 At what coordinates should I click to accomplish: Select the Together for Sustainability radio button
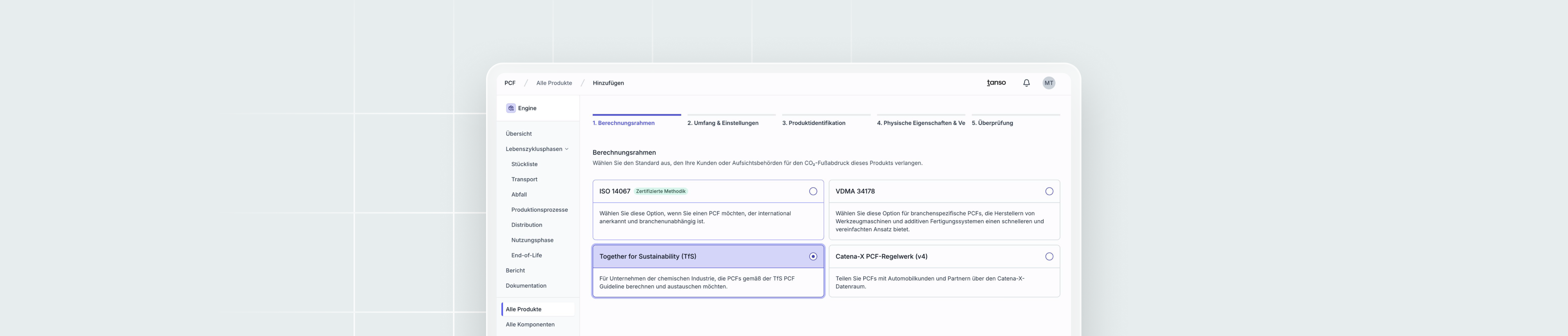pos(813,257)
